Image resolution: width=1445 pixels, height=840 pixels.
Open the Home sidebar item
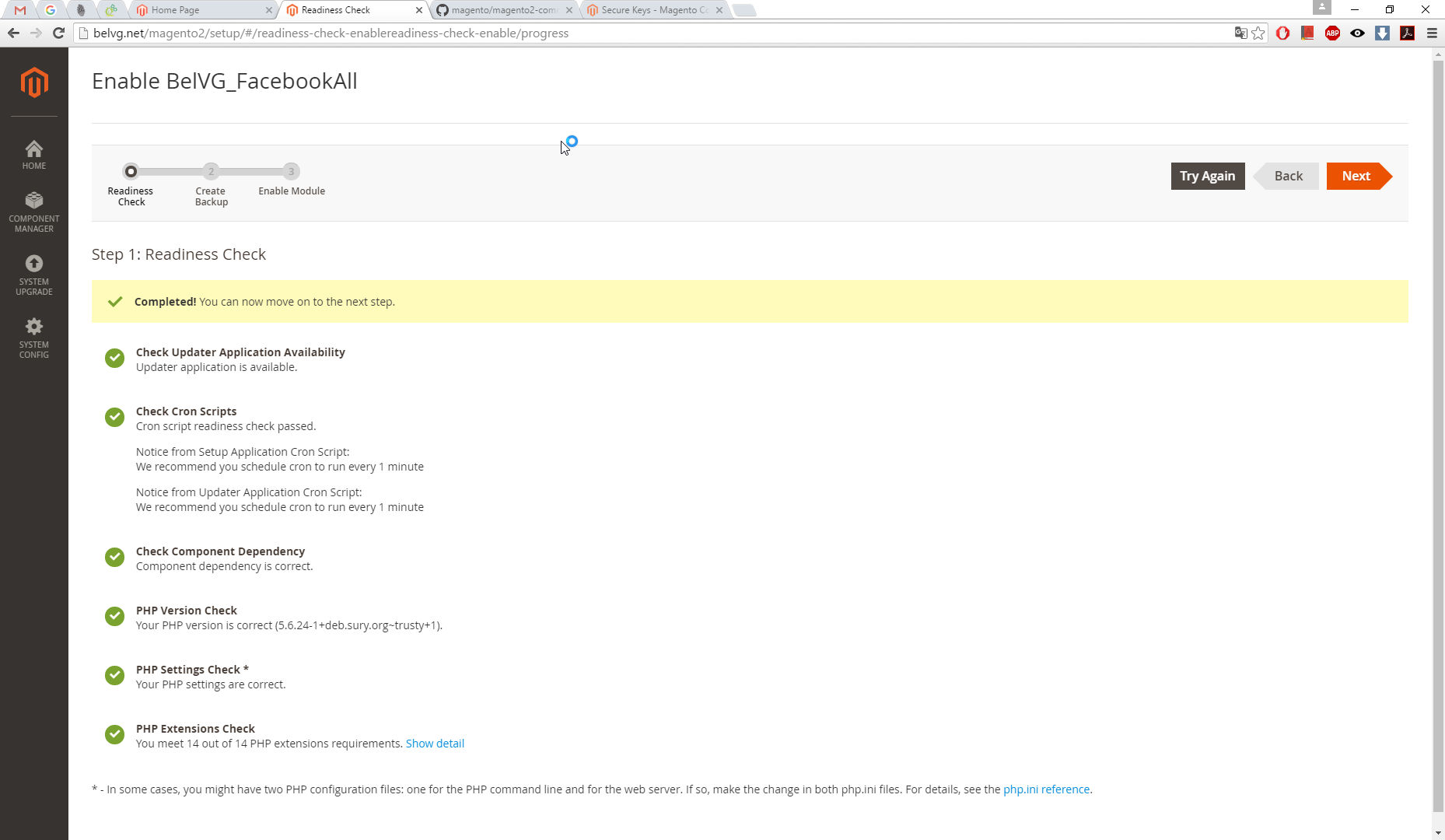point(34,155)
